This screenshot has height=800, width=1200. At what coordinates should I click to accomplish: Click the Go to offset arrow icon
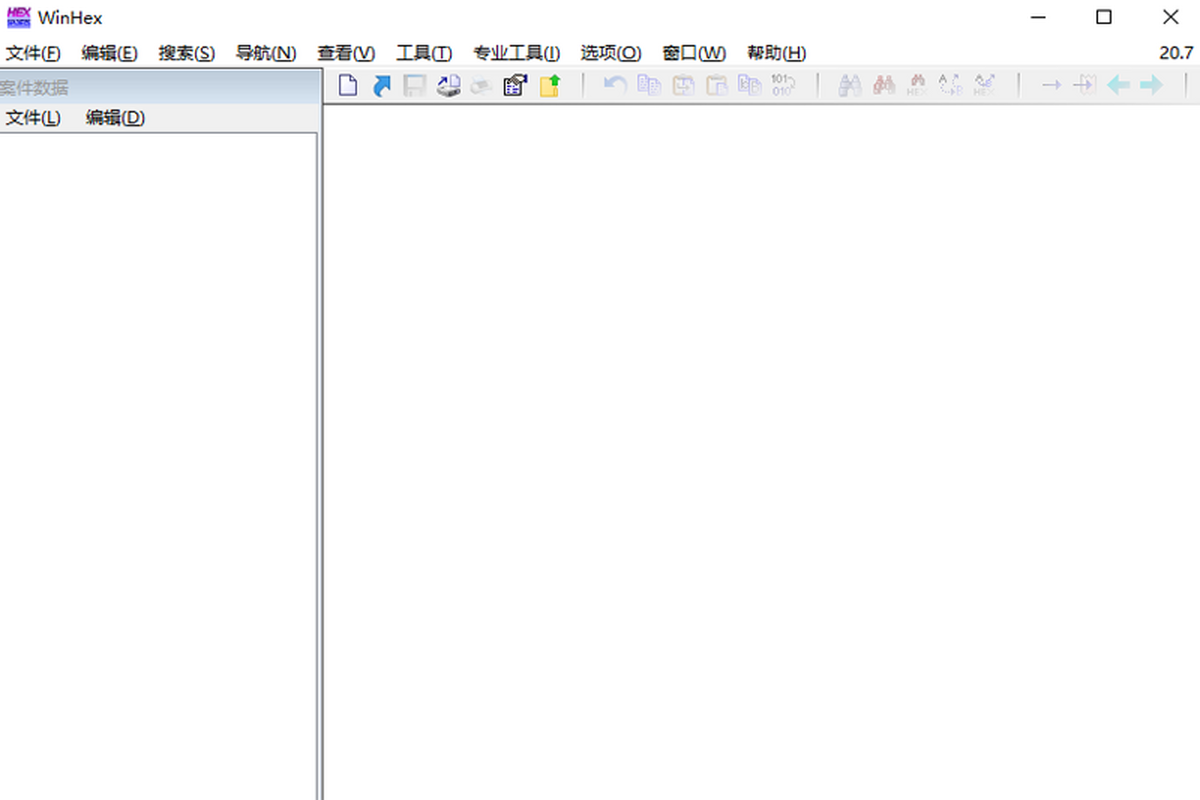pos(1051,86)
